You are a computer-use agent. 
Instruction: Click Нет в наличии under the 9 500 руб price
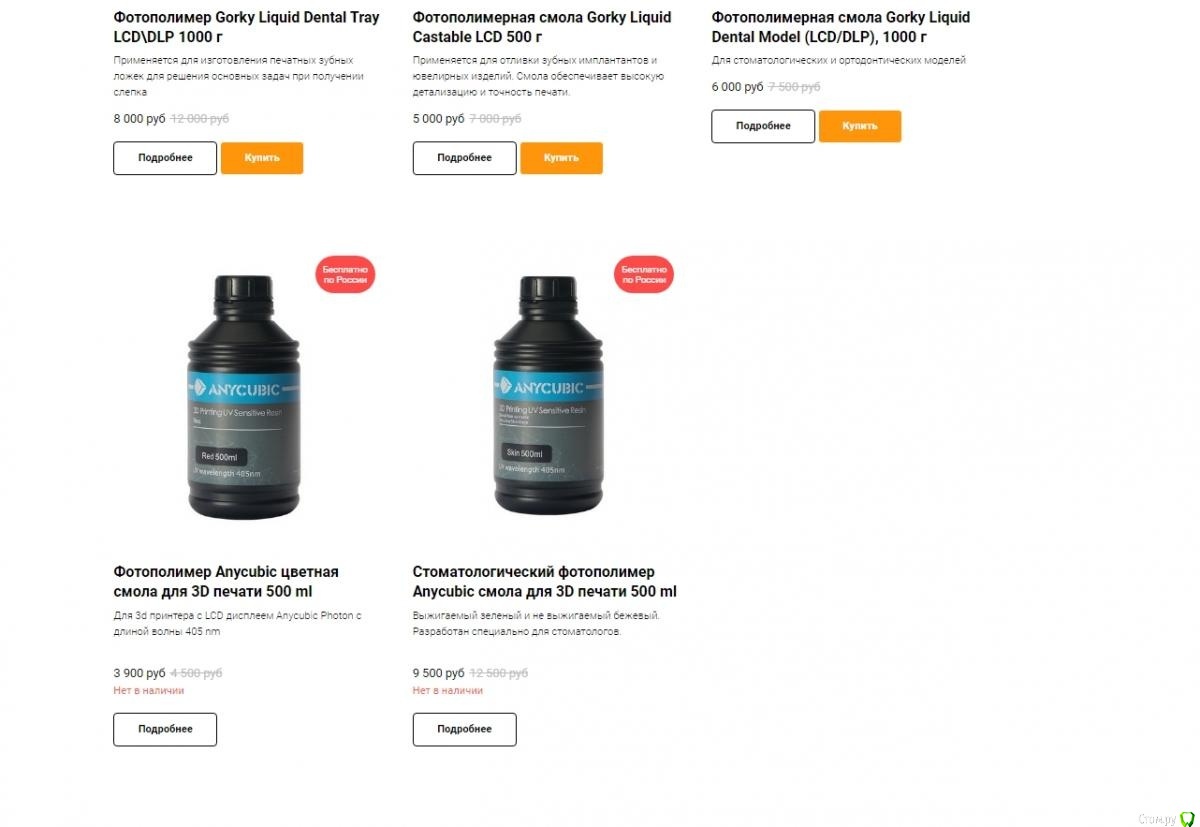point(448,691)
